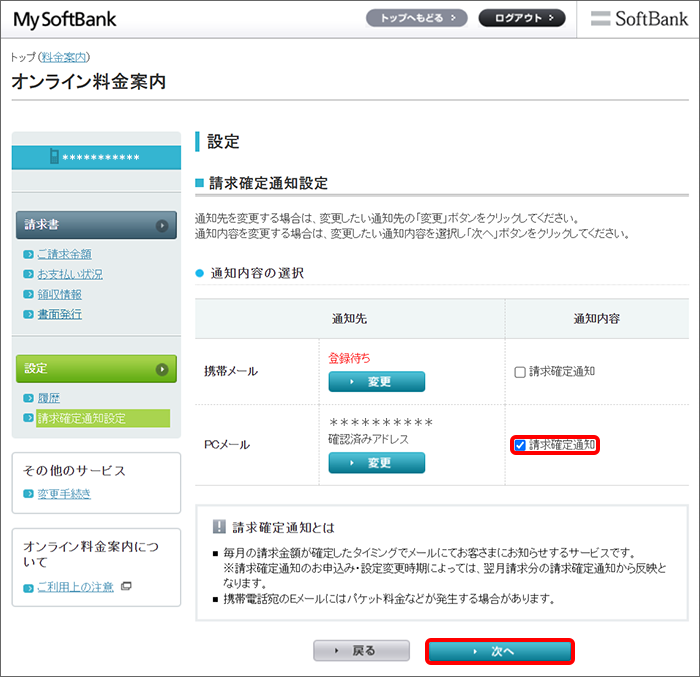Click the 通知内容 column header
The height and width of the screenshot is (677, 700).
pos(597,319)
